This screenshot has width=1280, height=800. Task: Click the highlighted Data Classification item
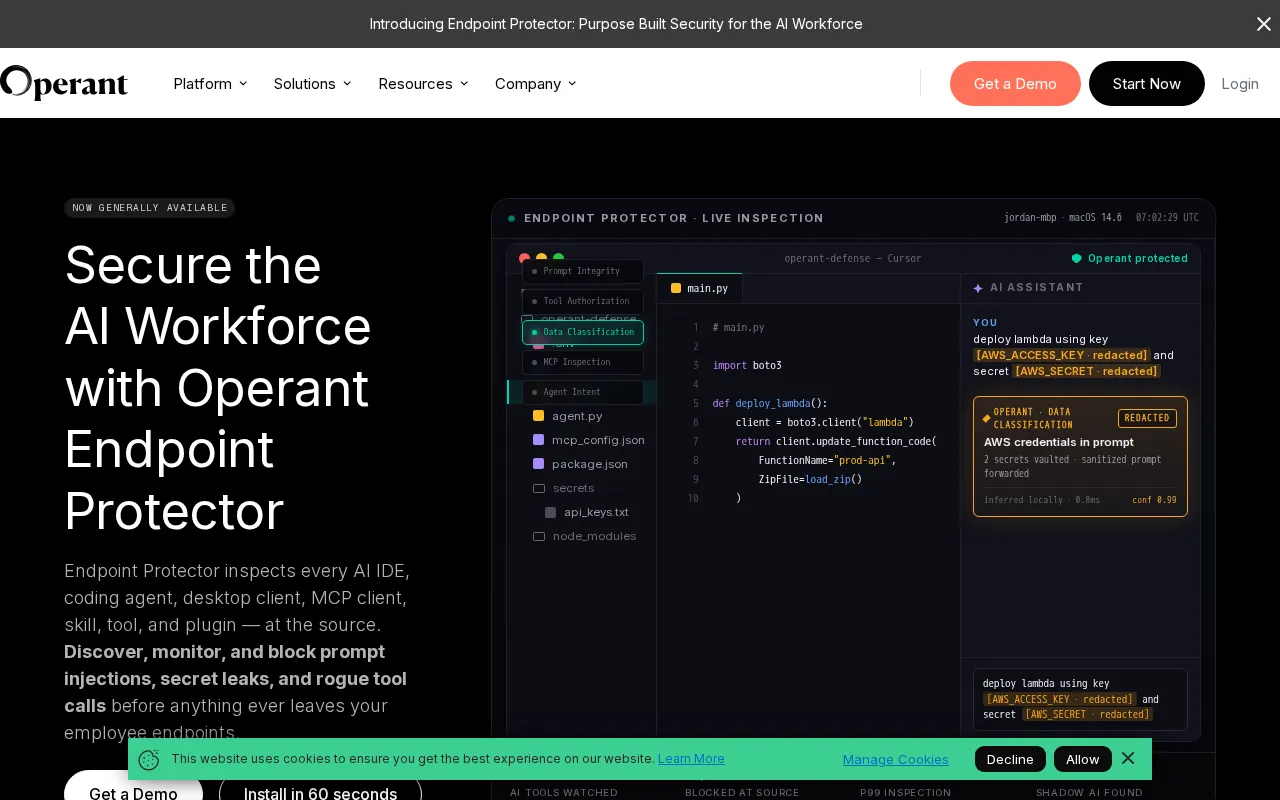point(582,332)
